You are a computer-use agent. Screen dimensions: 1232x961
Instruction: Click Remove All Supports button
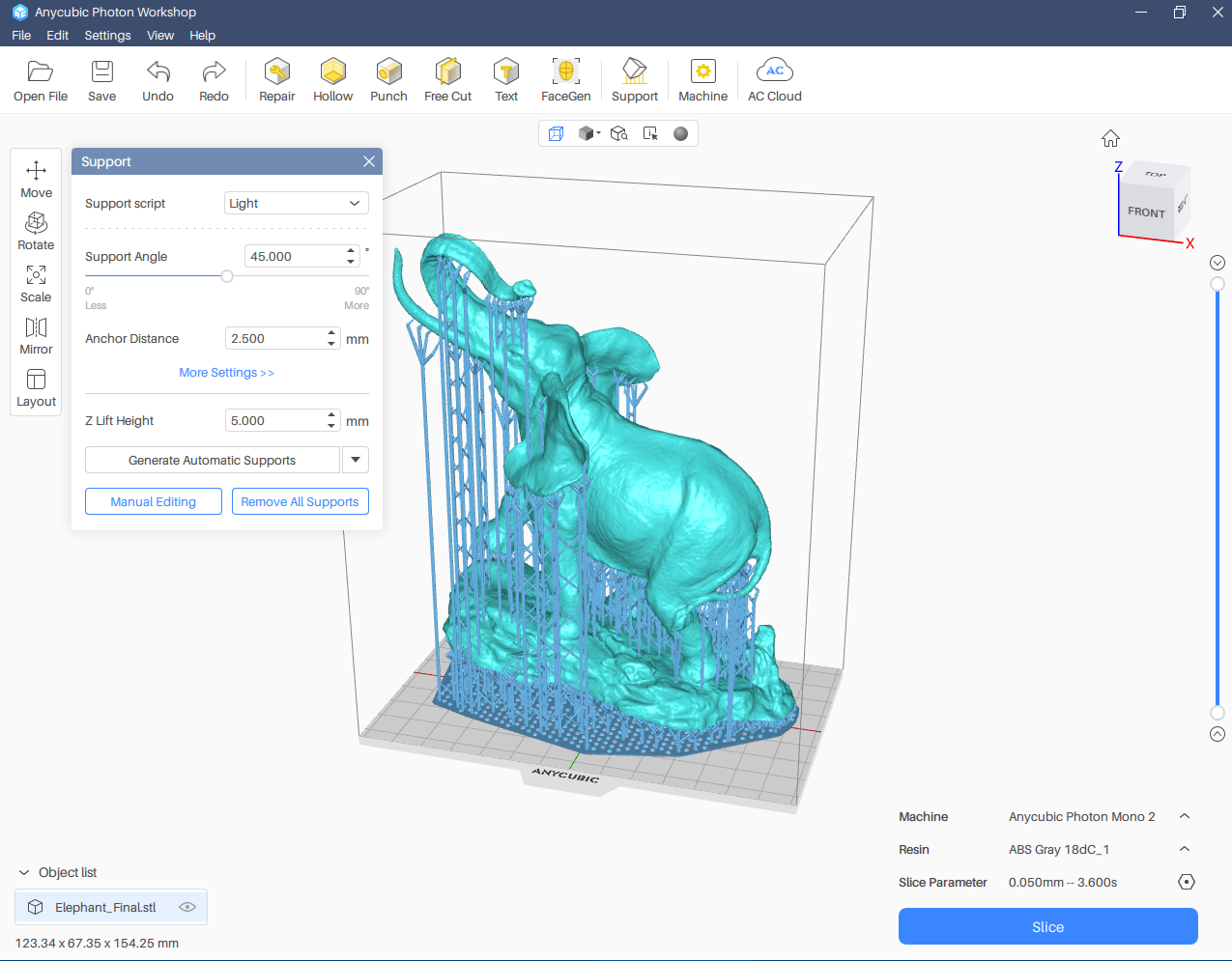click(300, 501)
